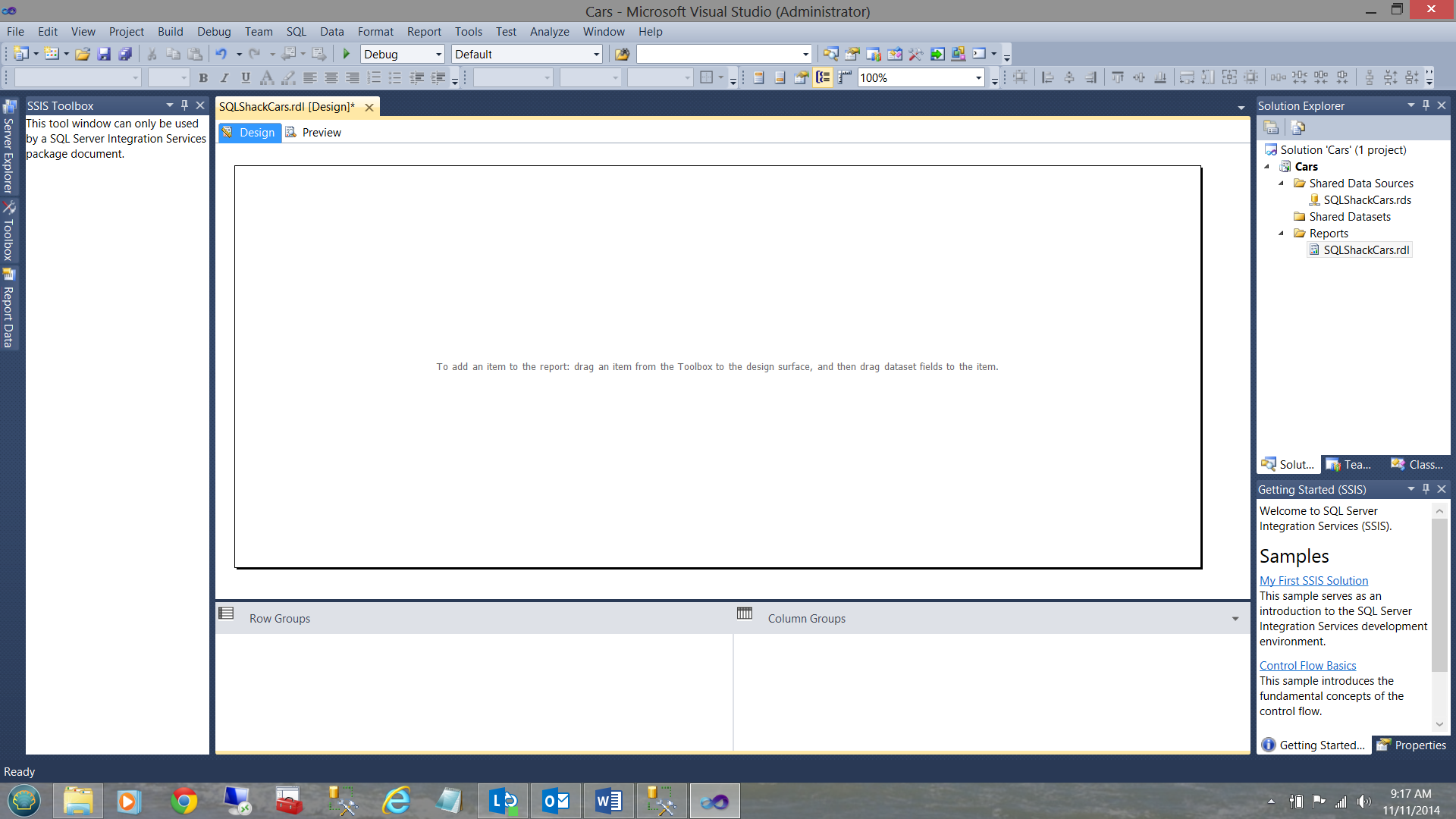The width and height of the screenshot is (1456, 819).
Task: Click the Report Properties icon in the report toolbar
Action: point(801,77)
